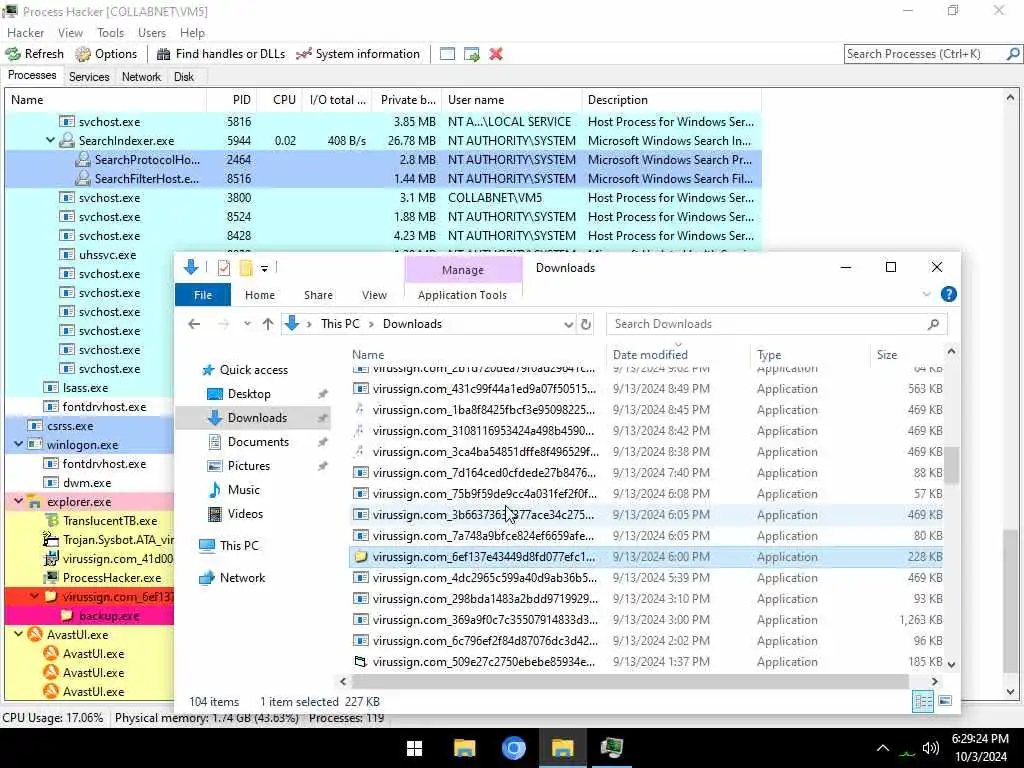Open the Application Tools ribbon tab
The image size is (1024, 768).
click(x=462, y=295)
